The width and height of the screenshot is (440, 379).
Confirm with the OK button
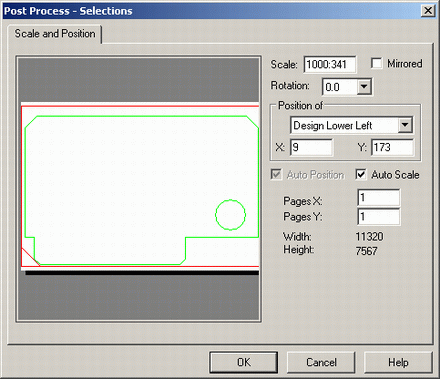click(x=244, y=362)
